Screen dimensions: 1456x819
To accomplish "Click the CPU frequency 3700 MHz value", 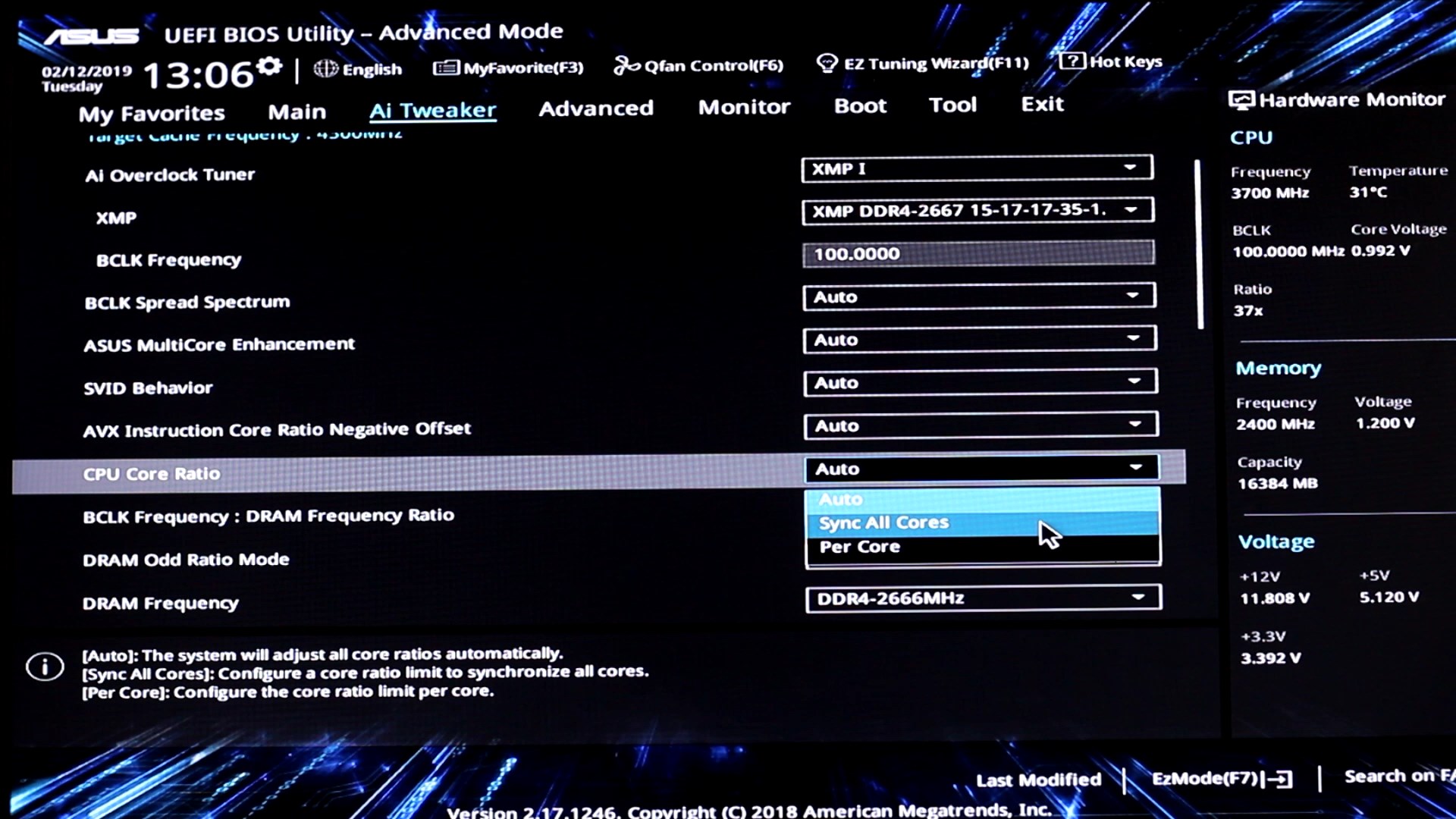I will pos(1270,193).
